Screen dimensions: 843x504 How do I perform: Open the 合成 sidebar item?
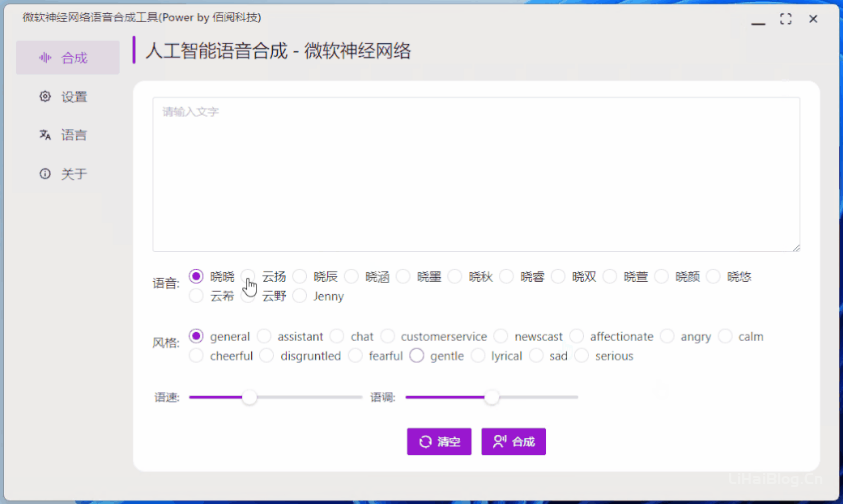[x=68, y=58]
